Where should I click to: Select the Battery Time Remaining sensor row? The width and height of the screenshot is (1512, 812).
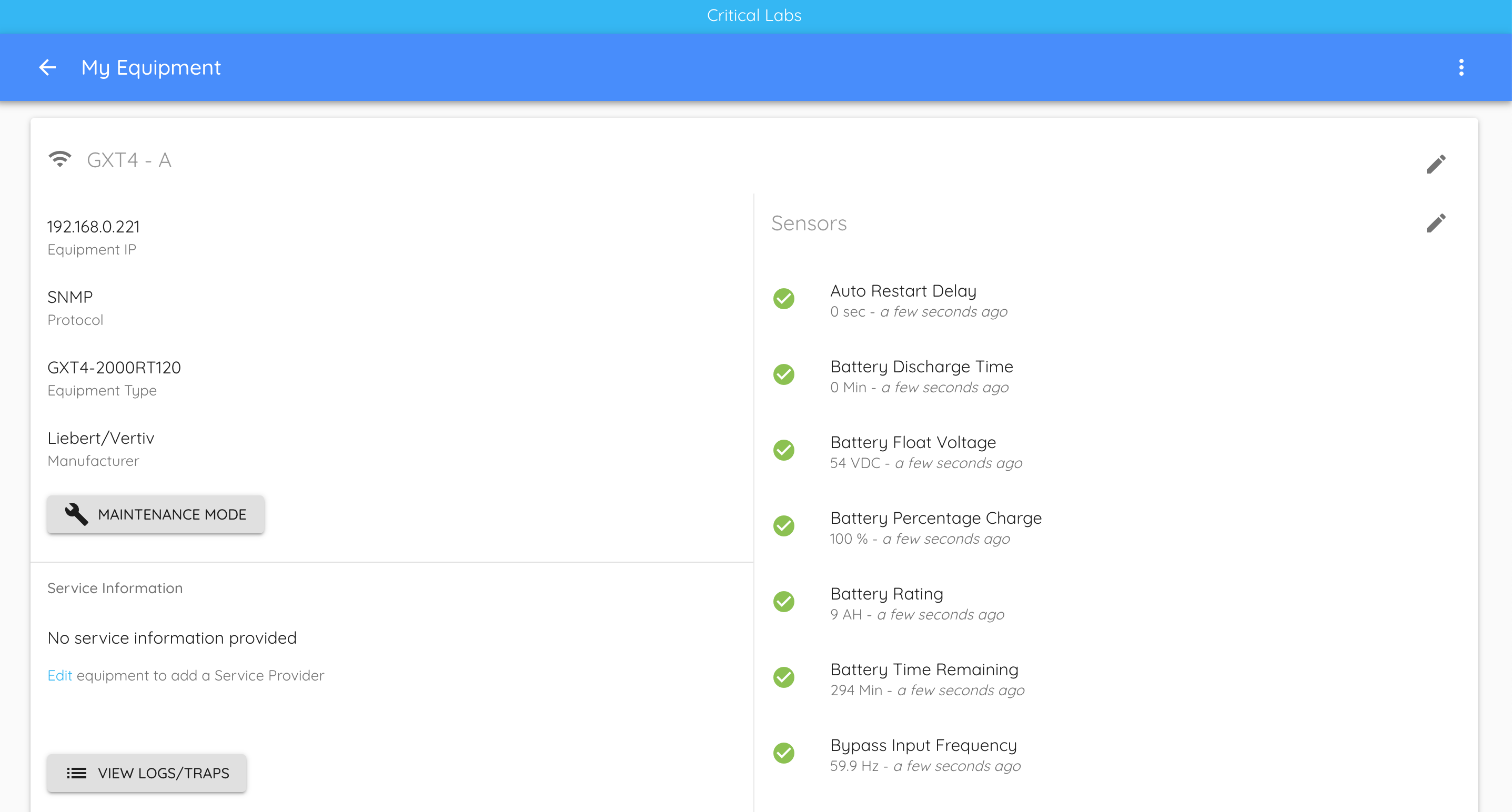924,678
